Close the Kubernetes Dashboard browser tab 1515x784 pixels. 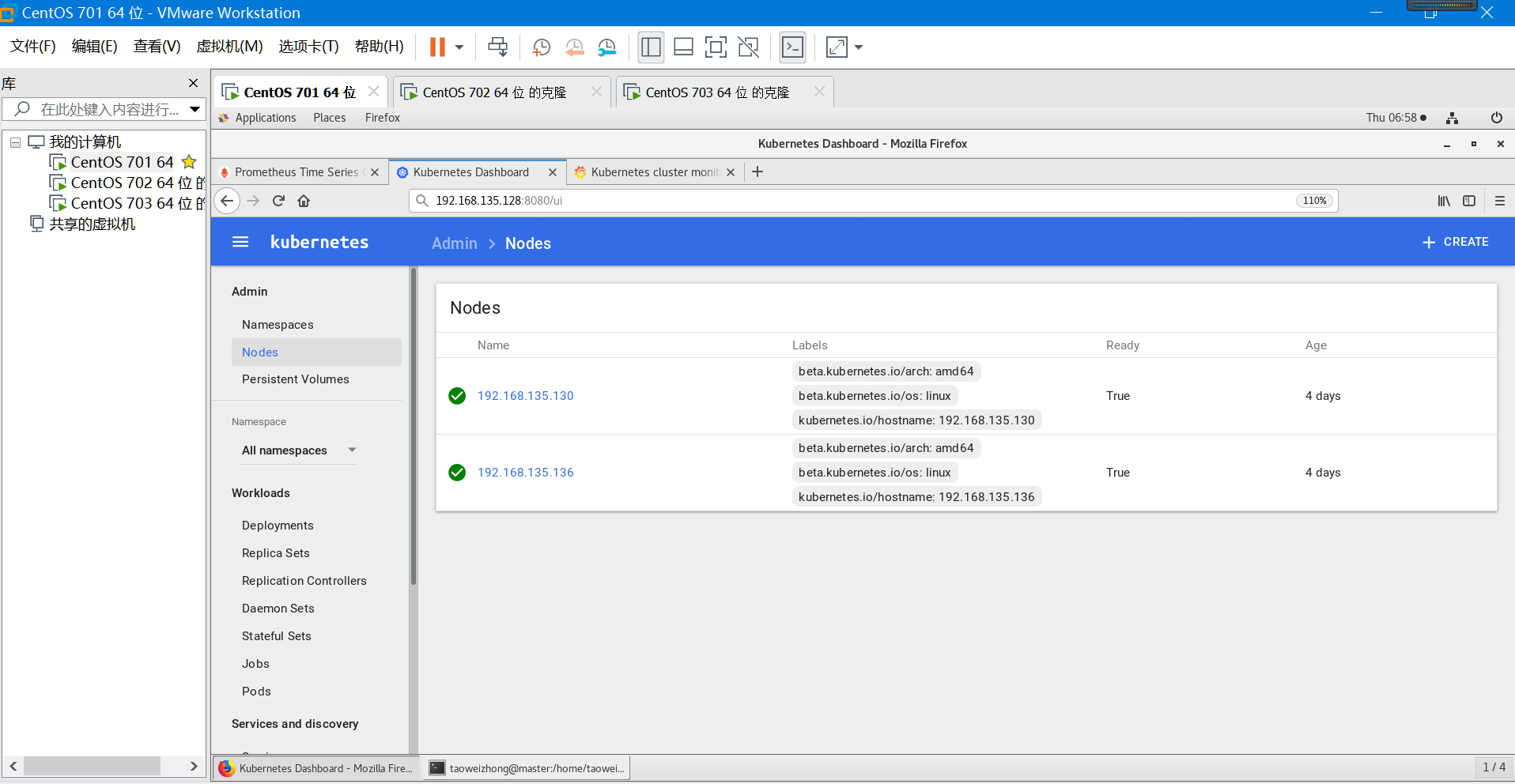(553, 172)
